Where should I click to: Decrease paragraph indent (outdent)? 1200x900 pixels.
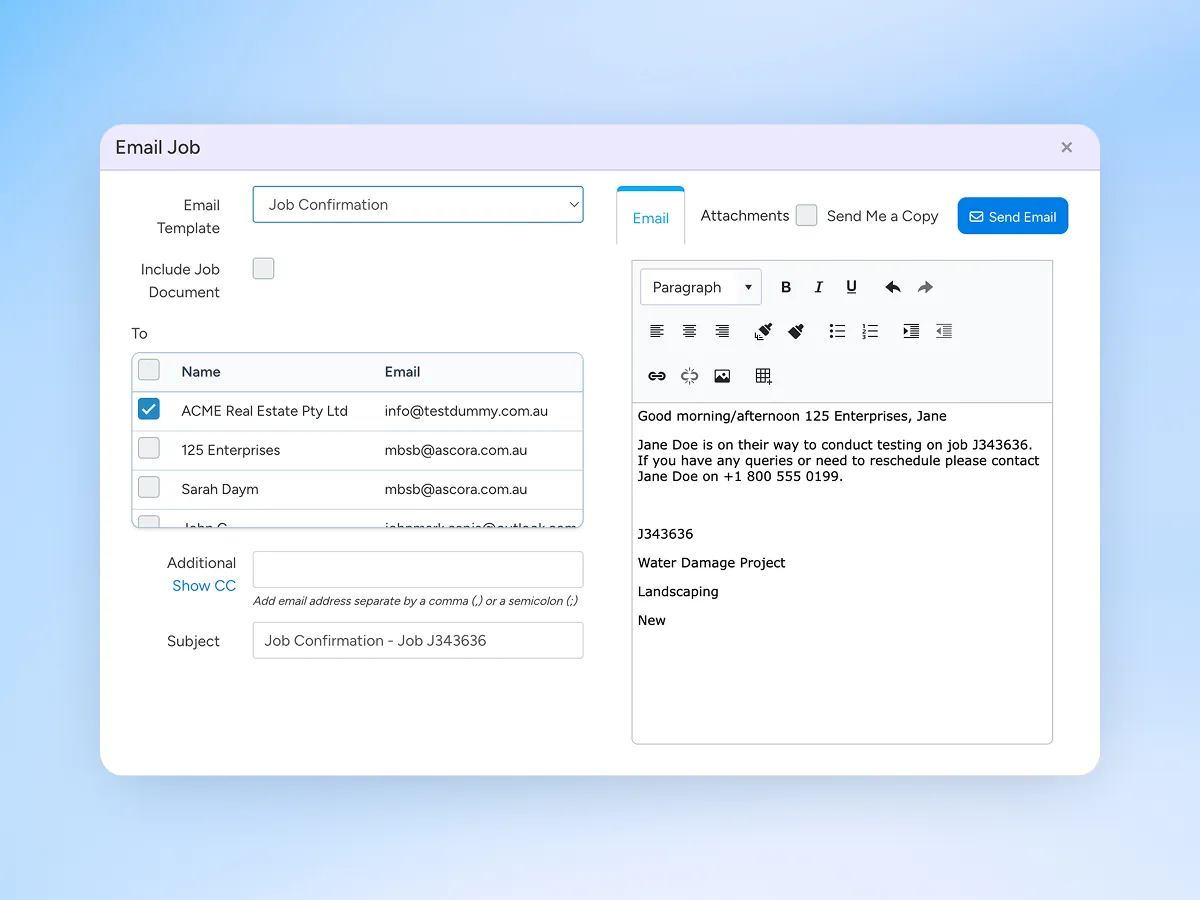tap(944, 331)
